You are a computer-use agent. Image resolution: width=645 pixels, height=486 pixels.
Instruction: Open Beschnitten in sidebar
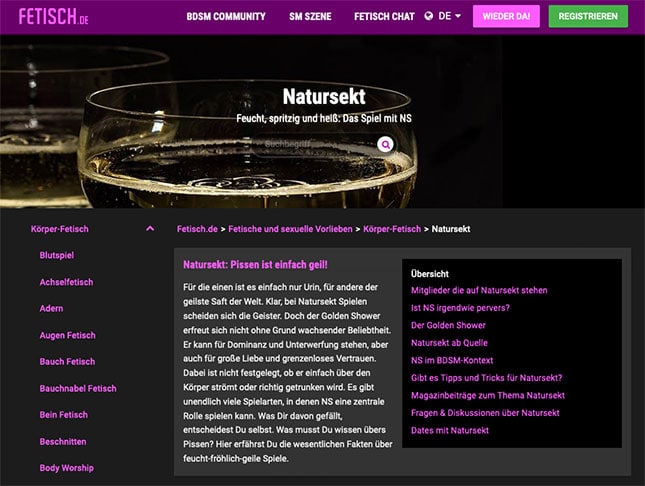(63, 441)
